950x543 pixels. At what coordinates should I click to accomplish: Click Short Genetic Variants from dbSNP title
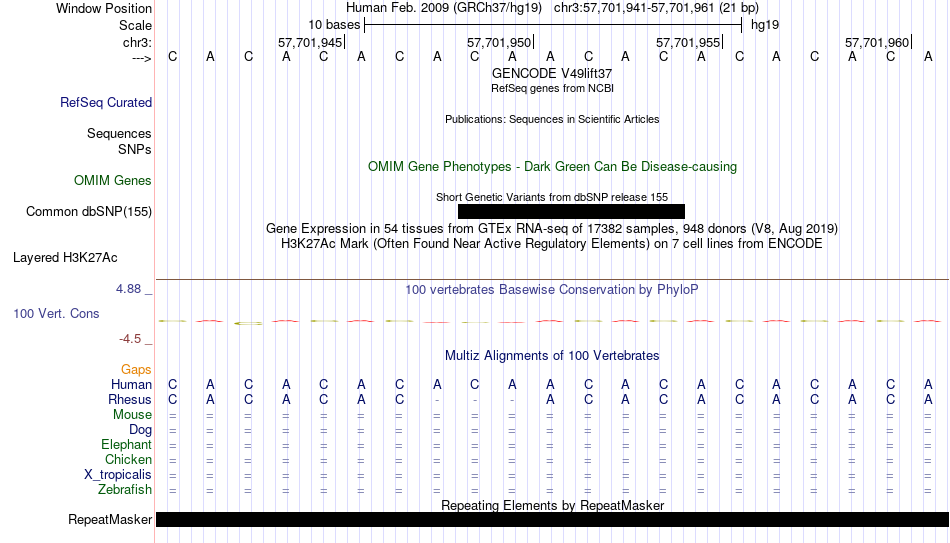point(552,198)
